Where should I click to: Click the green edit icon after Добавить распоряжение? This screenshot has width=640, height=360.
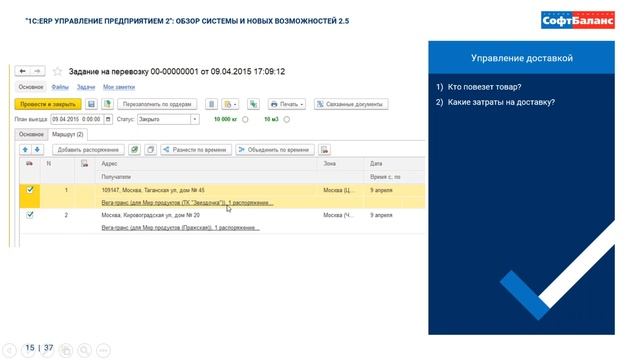(134, 150)
